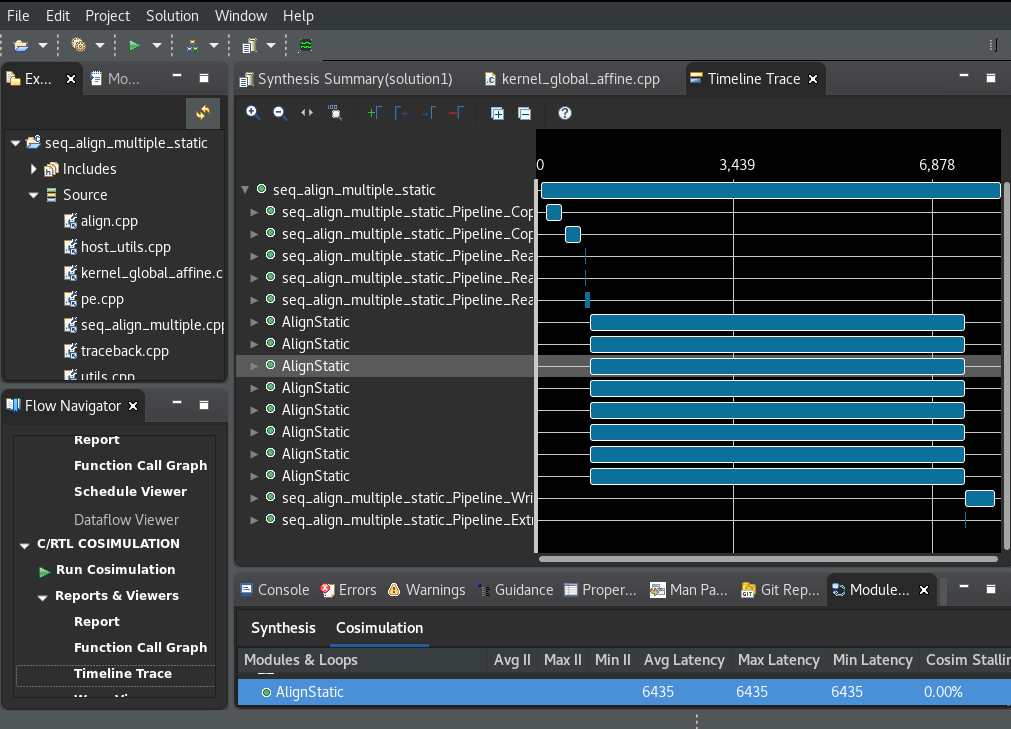The image size is (1011, 729).
Task: Click the green run flow toolbar icon
Action: coord(135,45)
